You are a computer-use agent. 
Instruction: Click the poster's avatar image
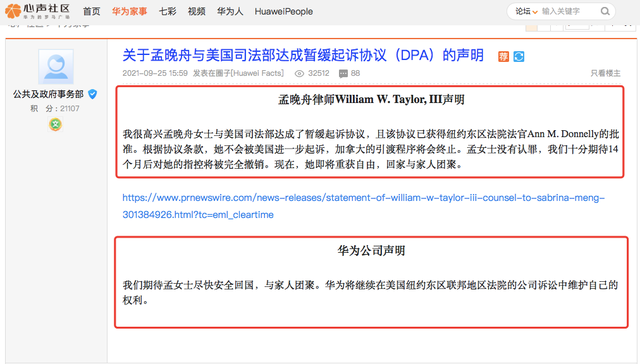(x=56, y=67)
